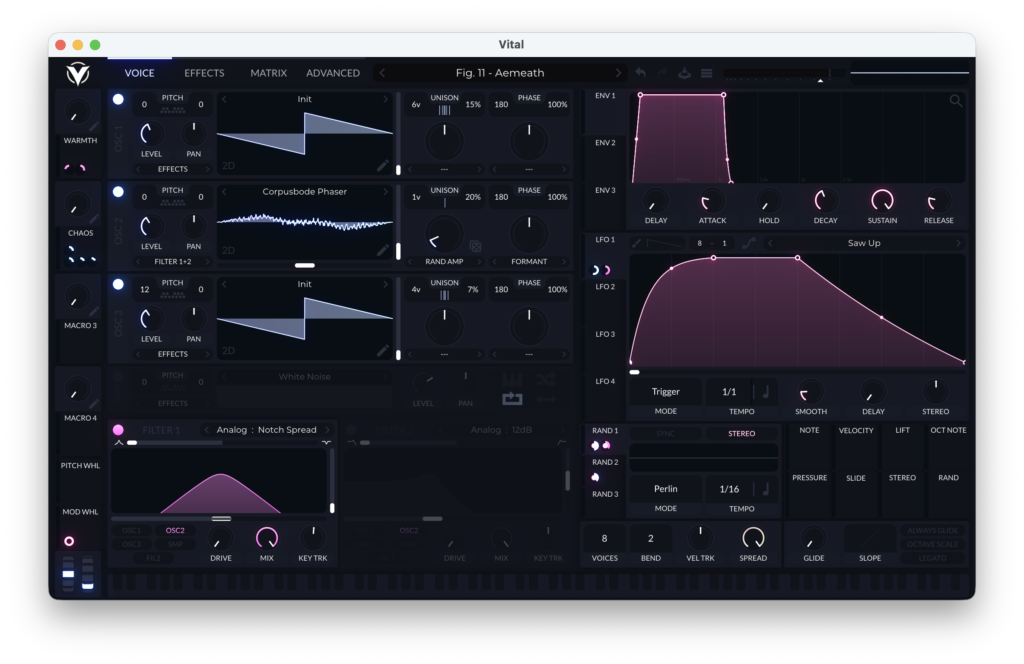Click the STEREO button in RAND 1
This screenshot has height=664, width=1024.
pyautogui.click(x=741, y=434)
